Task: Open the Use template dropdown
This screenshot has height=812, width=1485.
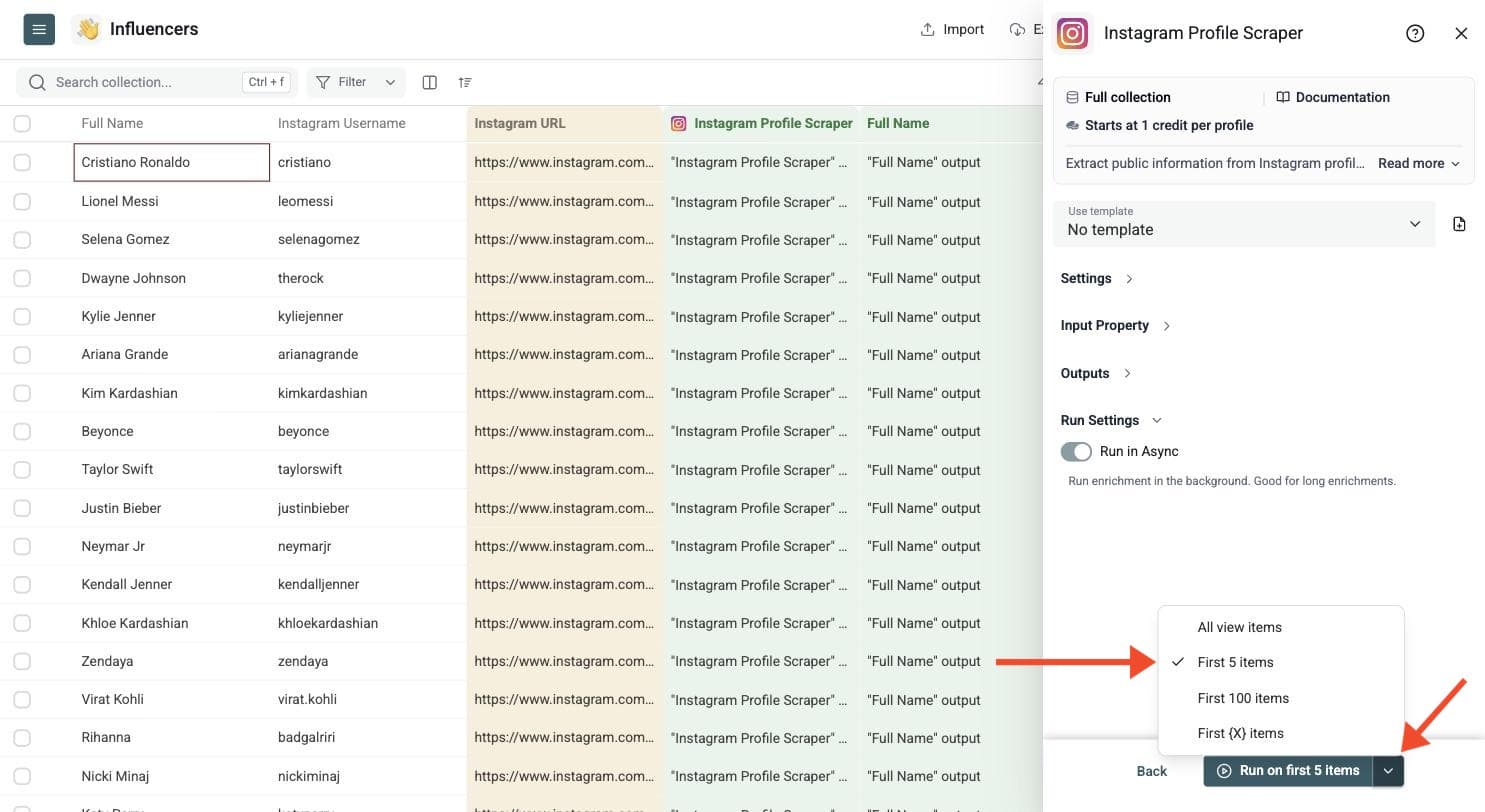Action: point(1244,222)
